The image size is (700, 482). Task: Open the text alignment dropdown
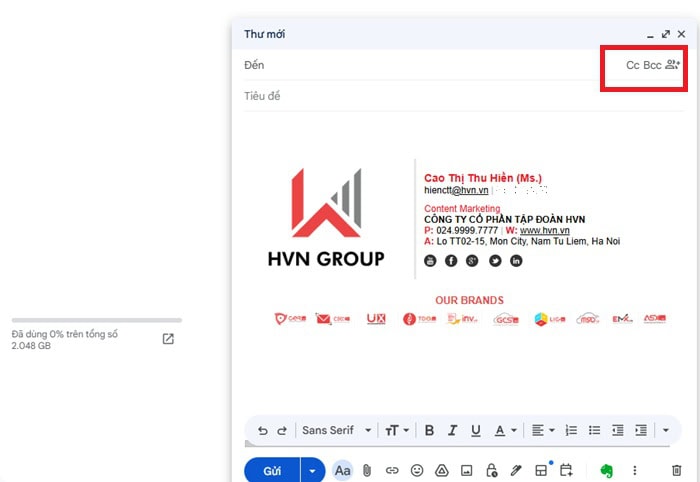coord(543,431)
